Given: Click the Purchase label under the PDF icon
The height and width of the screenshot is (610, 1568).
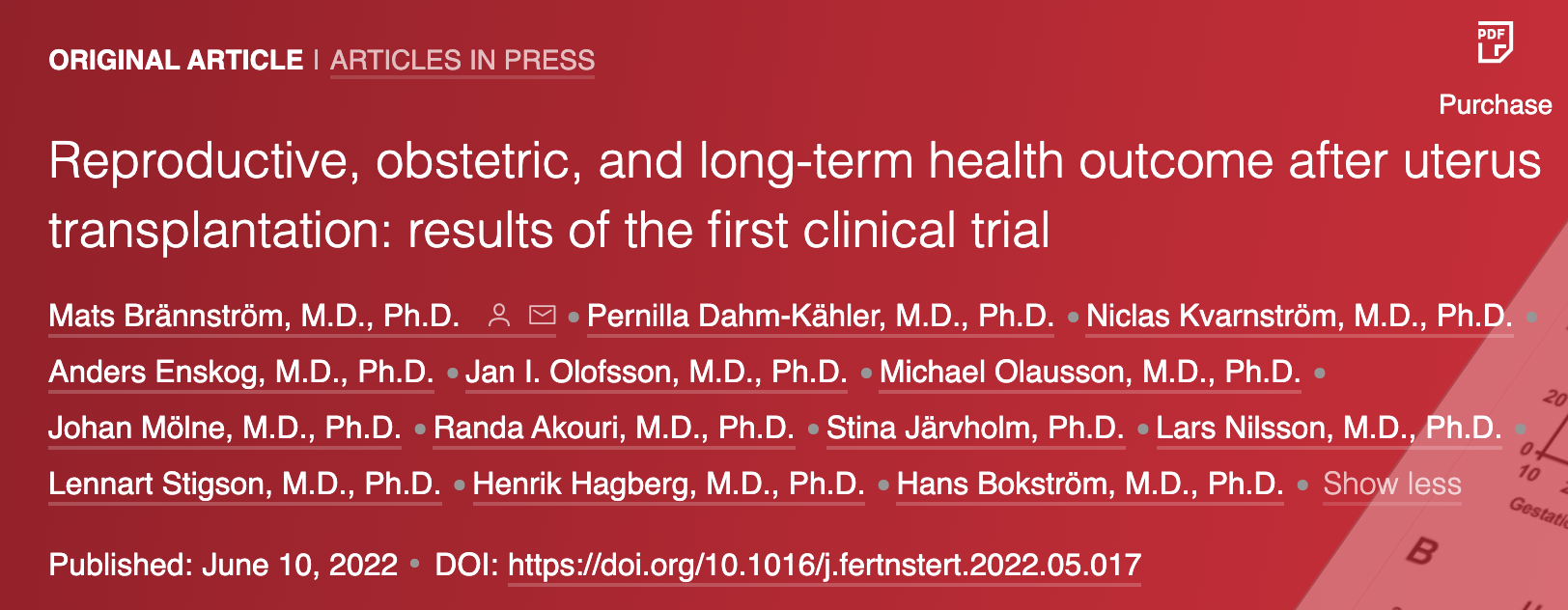Looking at the screenshot, I should coord(1496,104).
